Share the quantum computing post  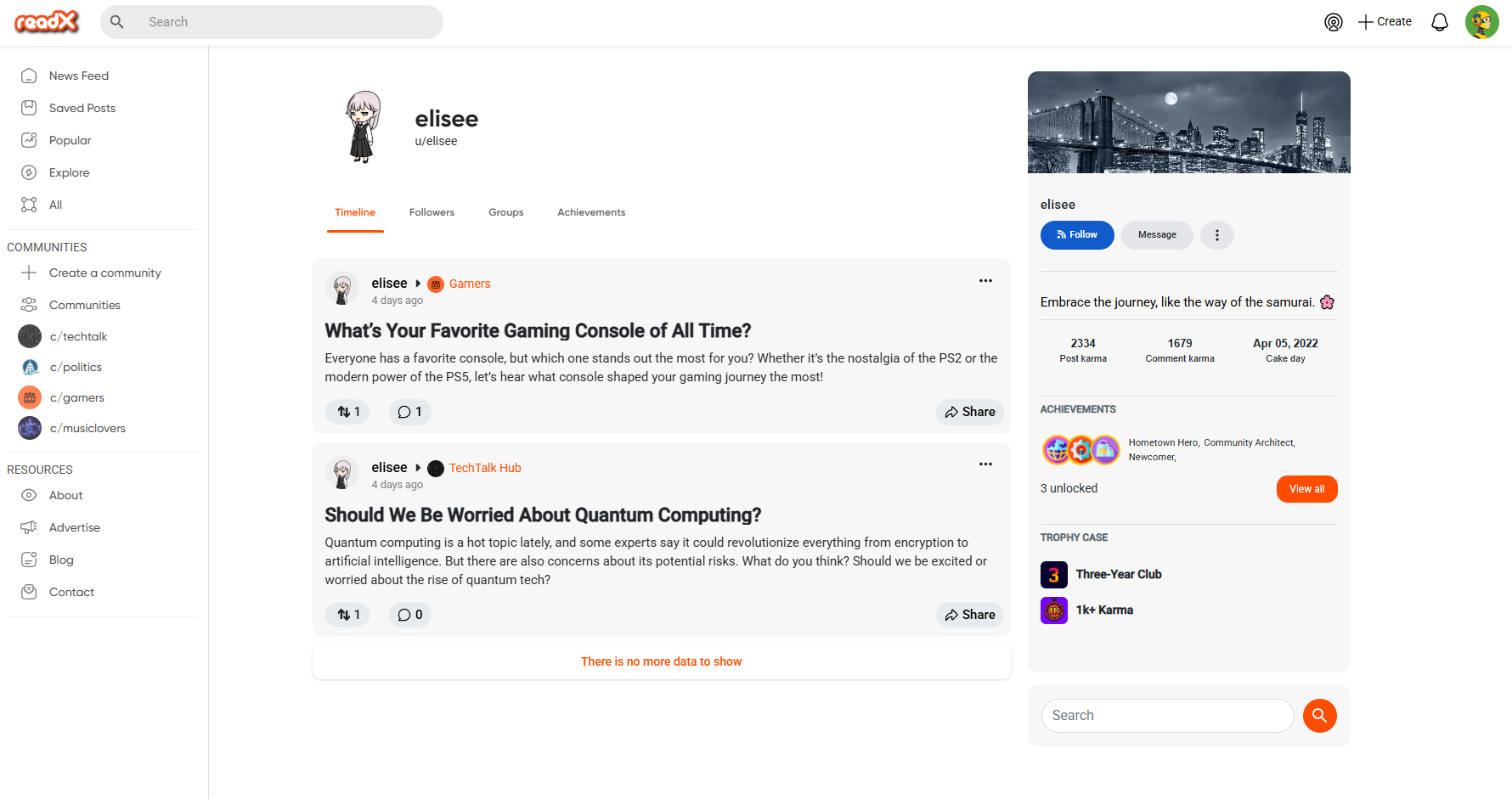click(969, 615)
